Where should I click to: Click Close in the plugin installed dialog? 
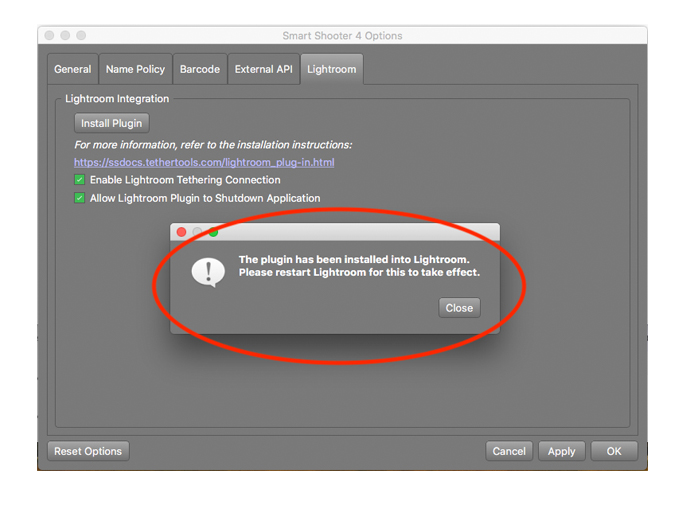click(x=459, y=308)
